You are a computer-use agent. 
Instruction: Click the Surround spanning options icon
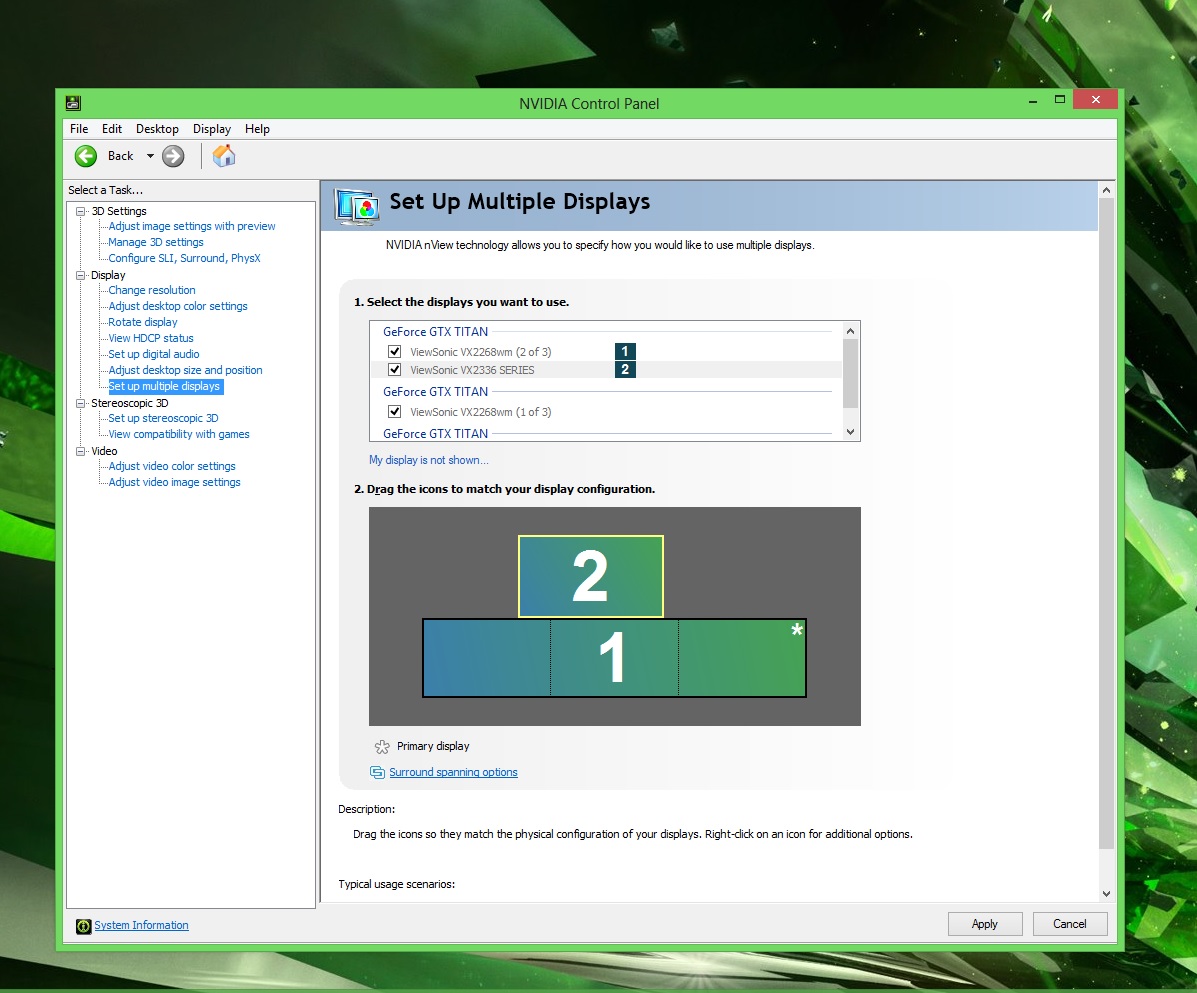point(377,773)
